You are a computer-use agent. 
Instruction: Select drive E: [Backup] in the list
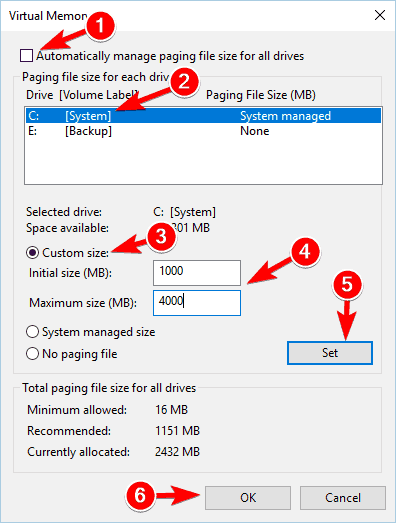[x=203, y=131]
